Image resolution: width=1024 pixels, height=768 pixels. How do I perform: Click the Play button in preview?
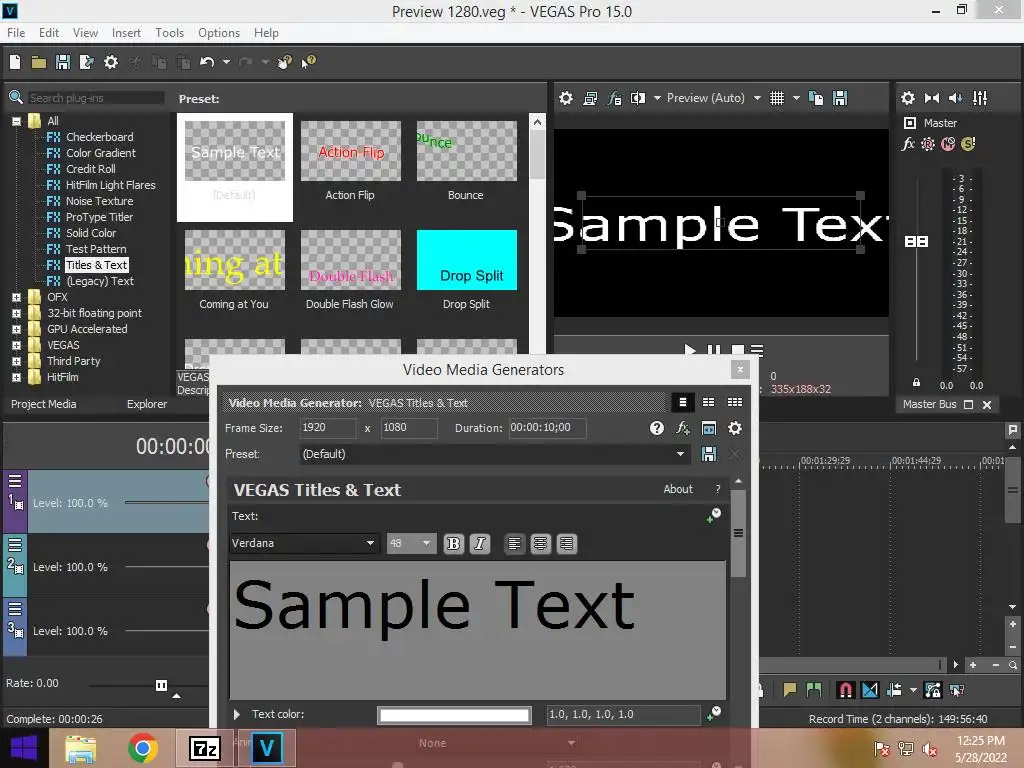click(x=690, y=350)
